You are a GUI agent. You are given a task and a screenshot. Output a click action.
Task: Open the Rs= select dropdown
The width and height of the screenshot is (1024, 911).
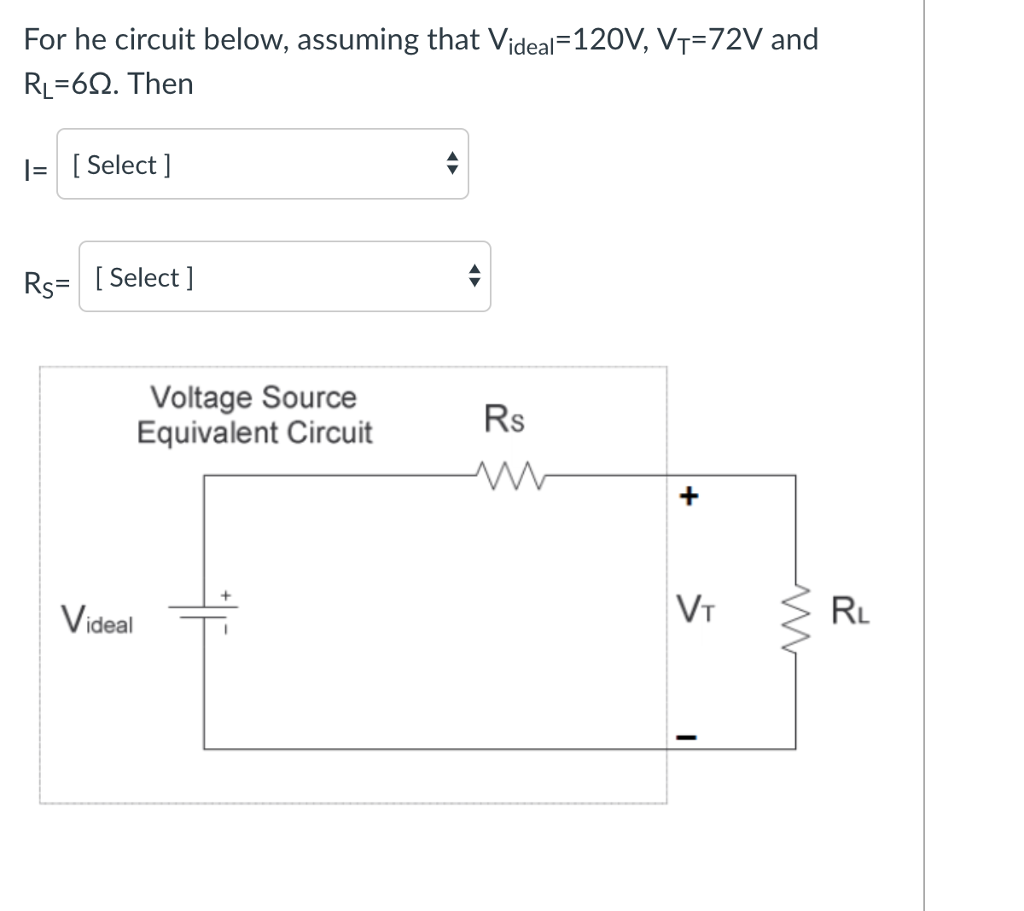click(285, 276)
